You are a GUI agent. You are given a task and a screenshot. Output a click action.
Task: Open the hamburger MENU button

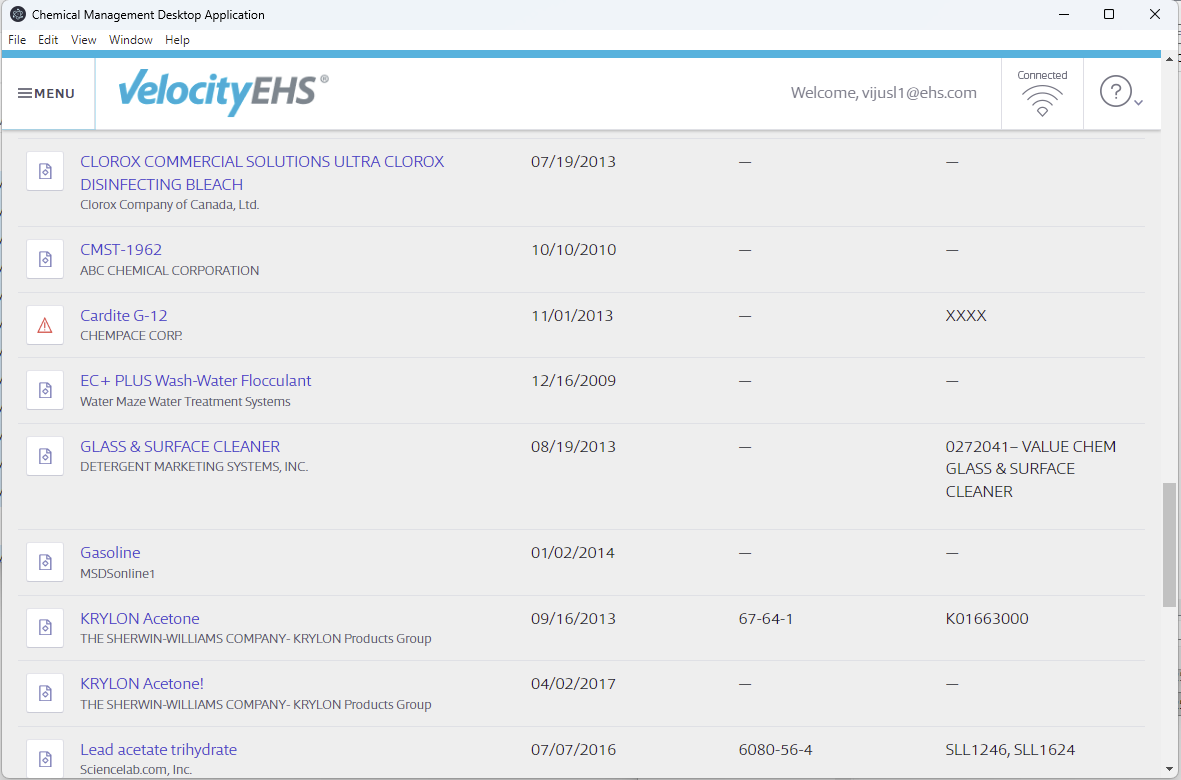(x=47, y=93)
